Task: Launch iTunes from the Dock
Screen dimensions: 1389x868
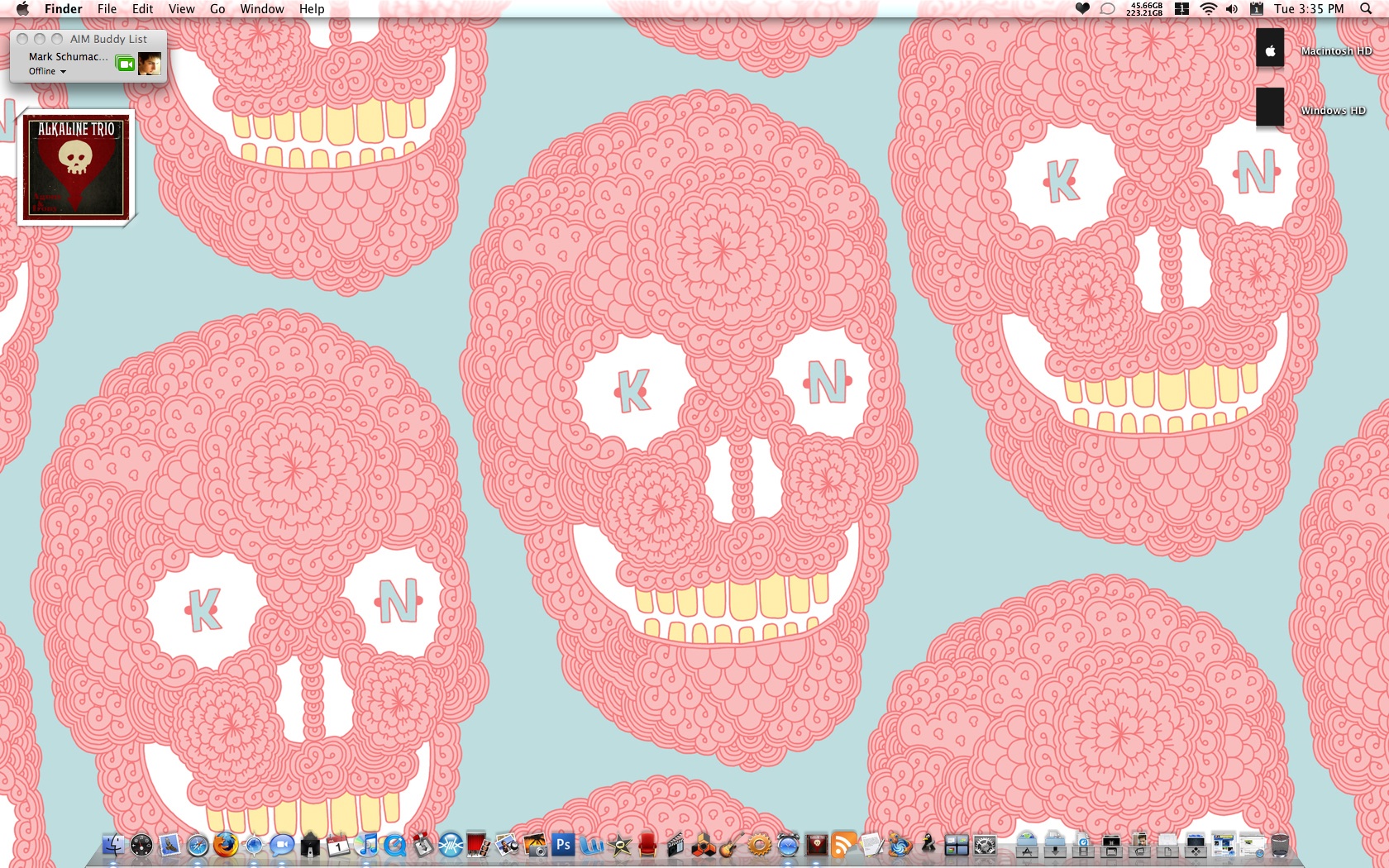Action: (x=366, y=845)
